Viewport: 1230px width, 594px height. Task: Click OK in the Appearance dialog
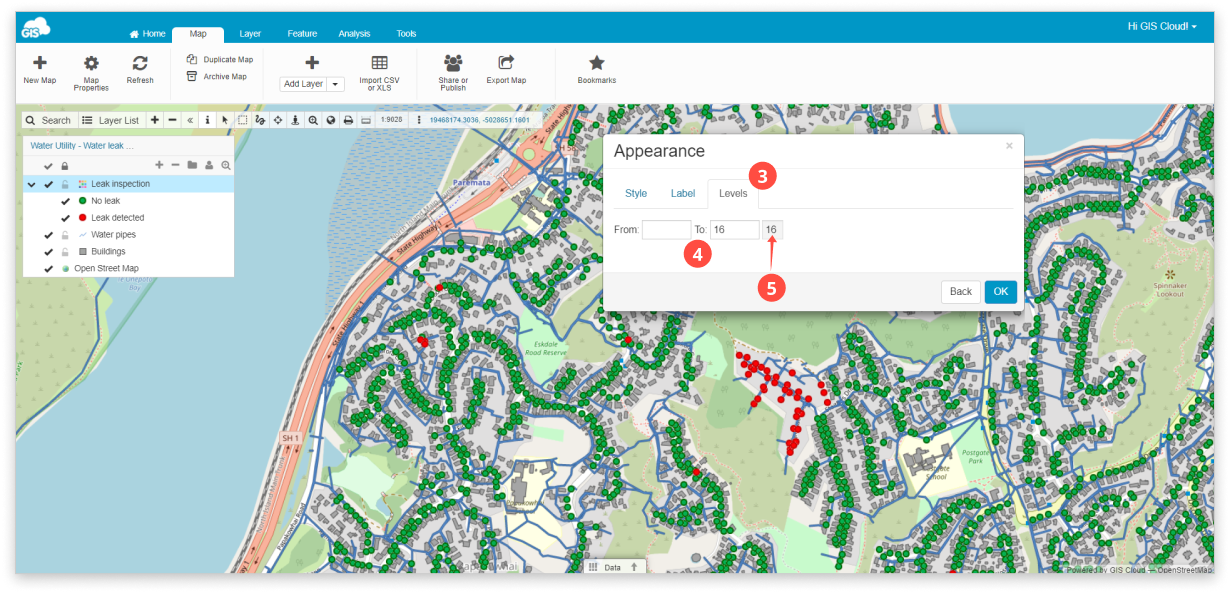tap(999, 291)
